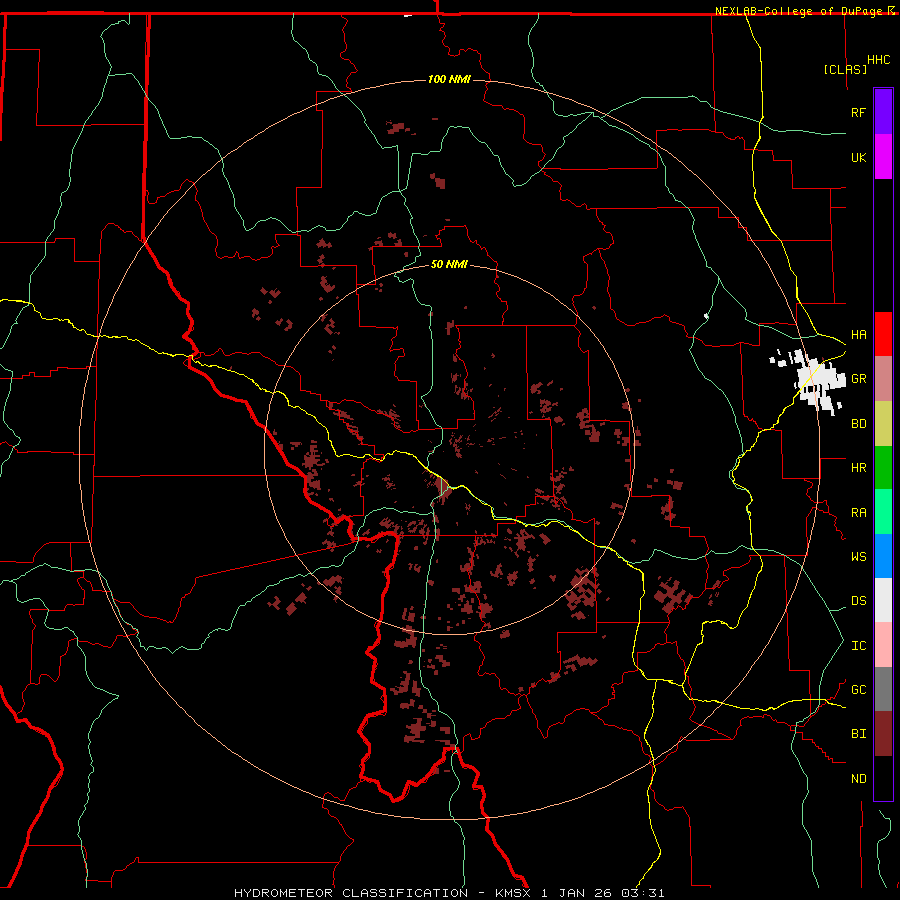Image resolution: width=900 pixels, height=900 pixels.
Task: Select the "GR" legend text label
Action: coord(859,379)
